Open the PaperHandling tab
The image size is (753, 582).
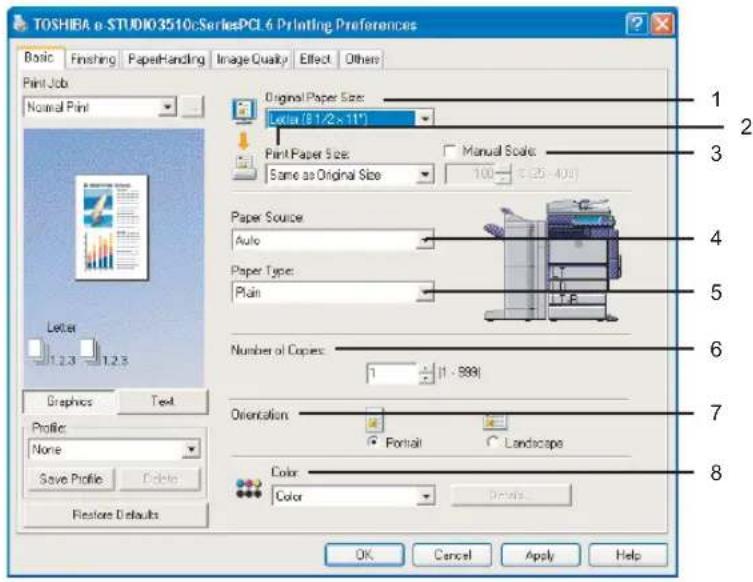pos(166,59)
